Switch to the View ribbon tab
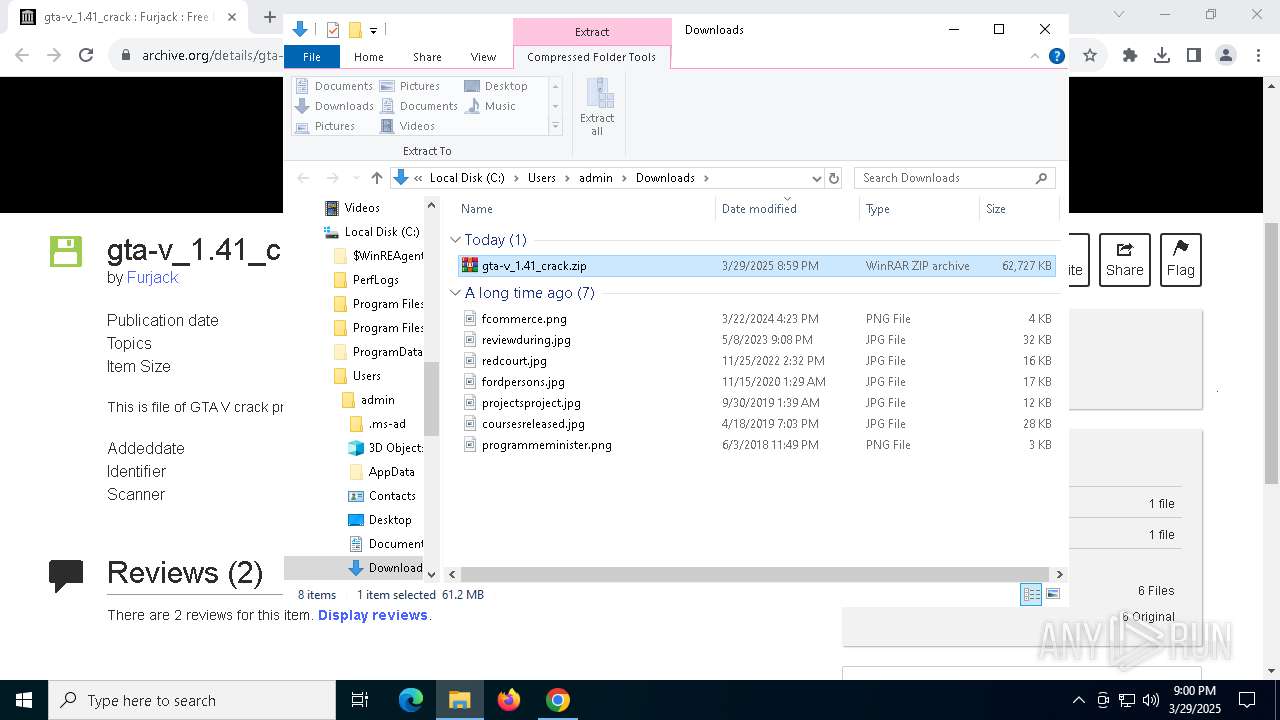 pos(483,57)
